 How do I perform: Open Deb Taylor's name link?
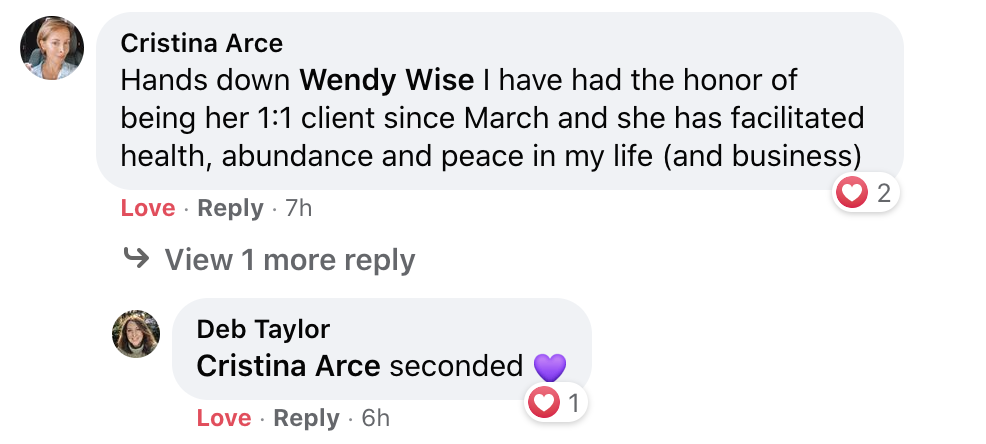(x=263, y=329)
